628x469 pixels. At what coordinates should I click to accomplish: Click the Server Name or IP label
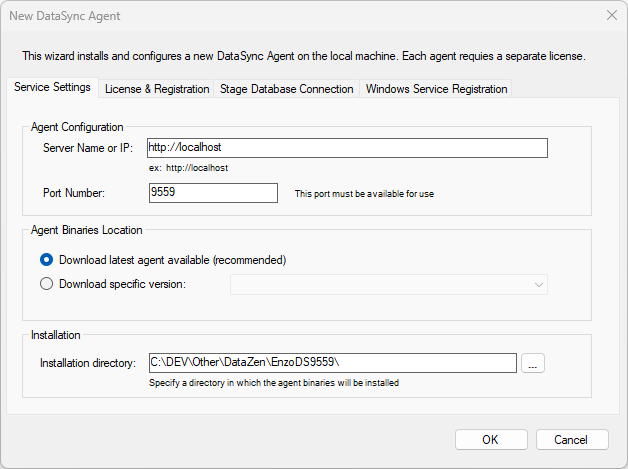88,148
